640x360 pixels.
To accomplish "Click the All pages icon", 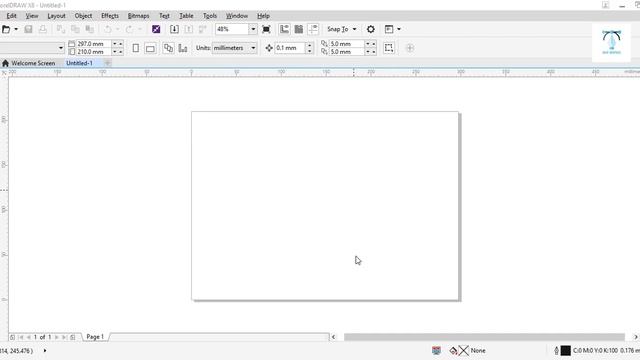I will (168, 48).
